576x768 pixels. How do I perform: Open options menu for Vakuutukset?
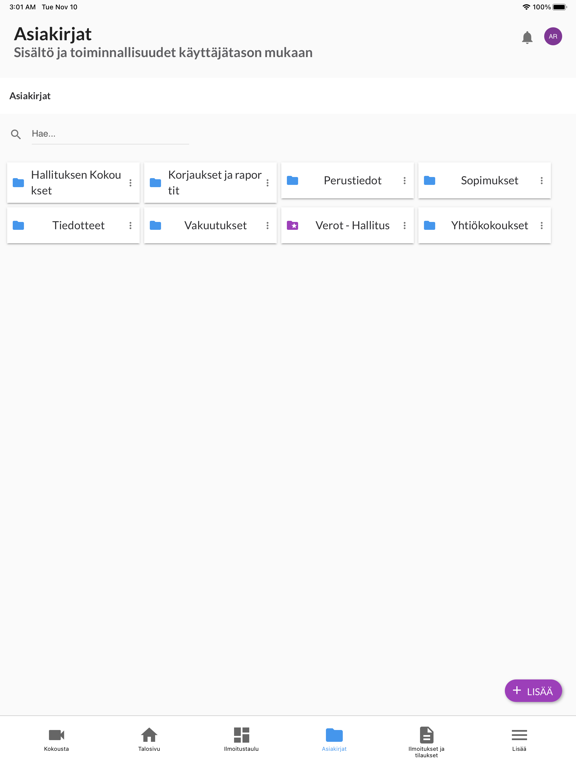pyautogui.click(x=267, y=225)
